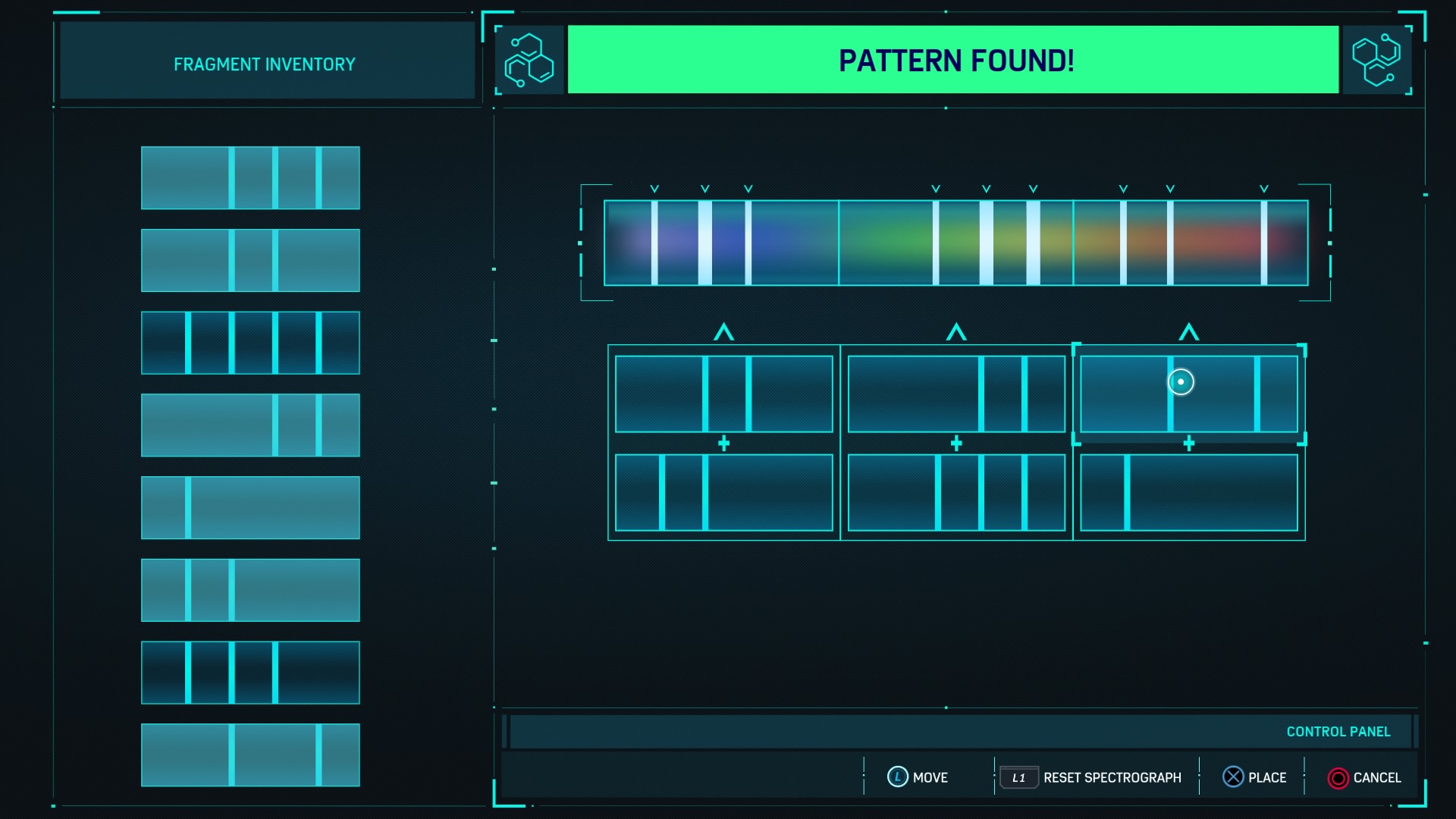Click the molecule icon right of Pattern Found banner
This screenshot has height=819, width=1456.
(x=1376, y=60)
